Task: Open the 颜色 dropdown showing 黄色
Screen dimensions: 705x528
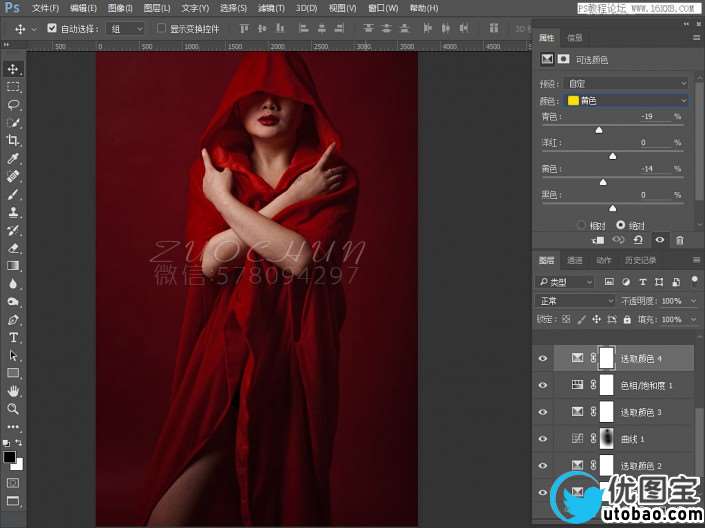Action: click(x=626, y=101)
